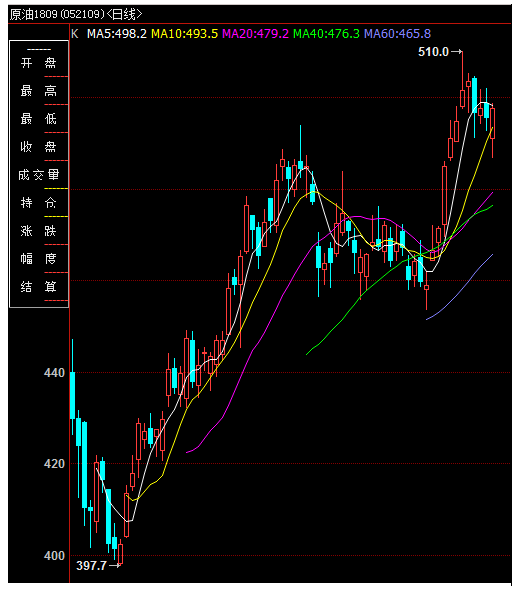Click the 持仓 row in the info panel
This screenshot has height=589, width=519.
click(39, 203)
